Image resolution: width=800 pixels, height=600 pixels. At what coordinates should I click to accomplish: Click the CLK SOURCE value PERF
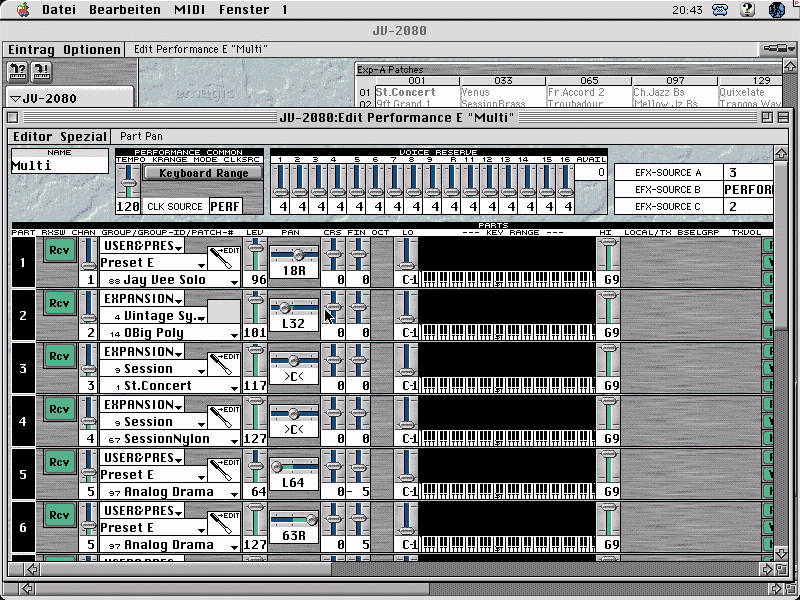click(x=225, y=206)
